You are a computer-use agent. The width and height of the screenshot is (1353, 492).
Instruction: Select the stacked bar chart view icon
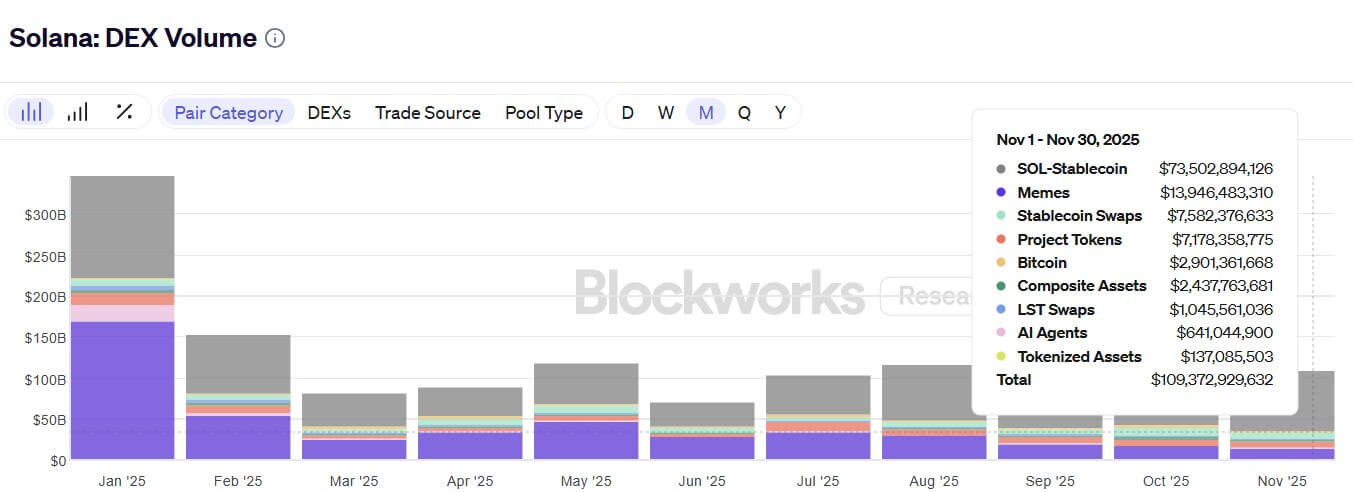[x=31, y=112]
